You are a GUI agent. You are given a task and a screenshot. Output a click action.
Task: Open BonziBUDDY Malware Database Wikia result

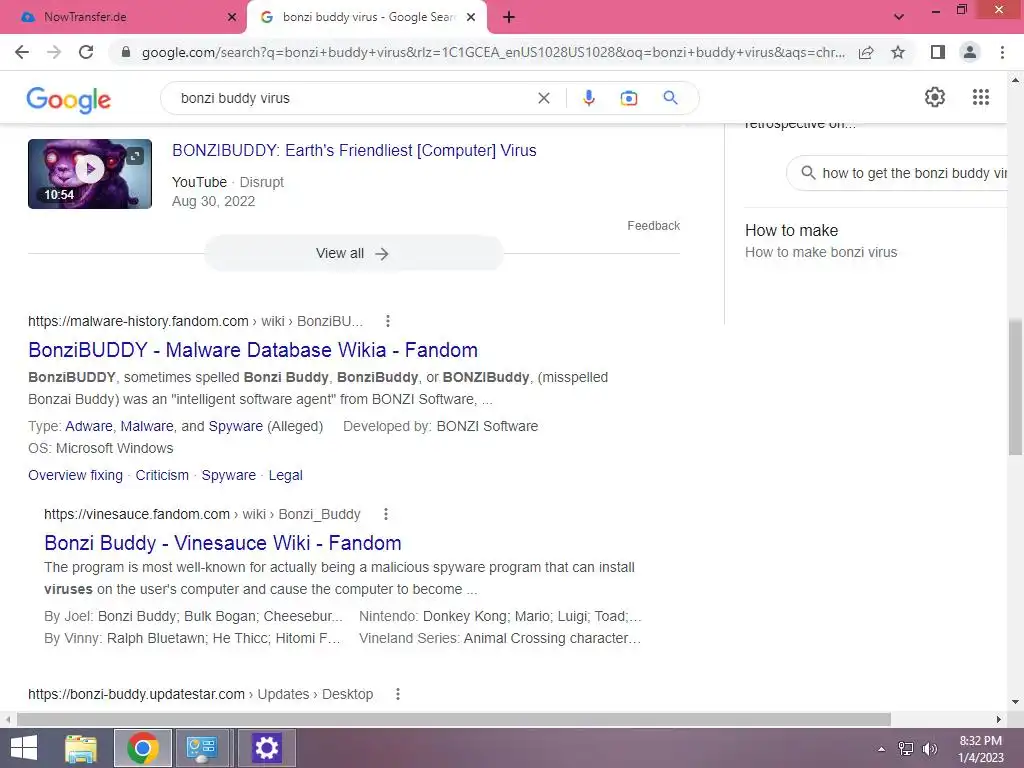[x=253, y=350]
